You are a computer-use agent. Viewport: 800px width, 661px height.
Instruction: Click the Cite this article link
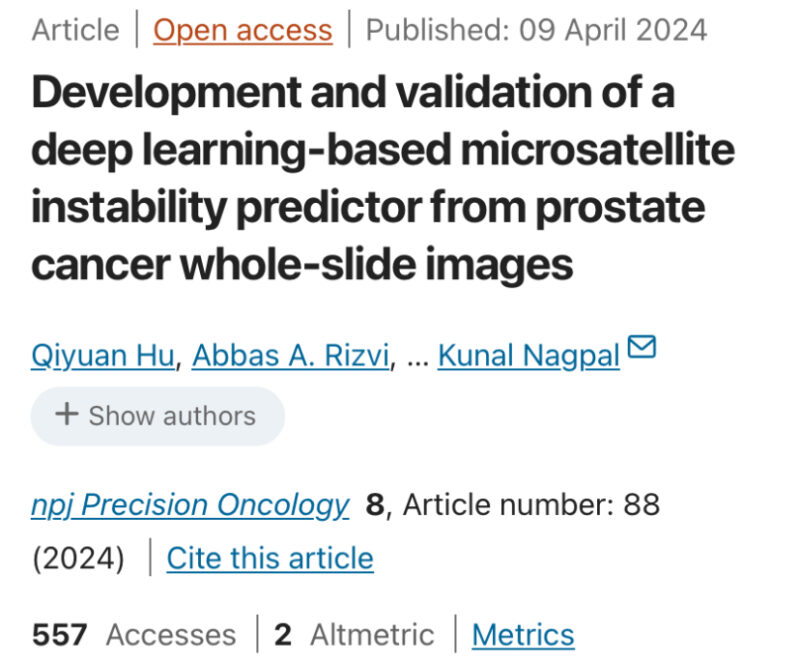tap(270, 558)
